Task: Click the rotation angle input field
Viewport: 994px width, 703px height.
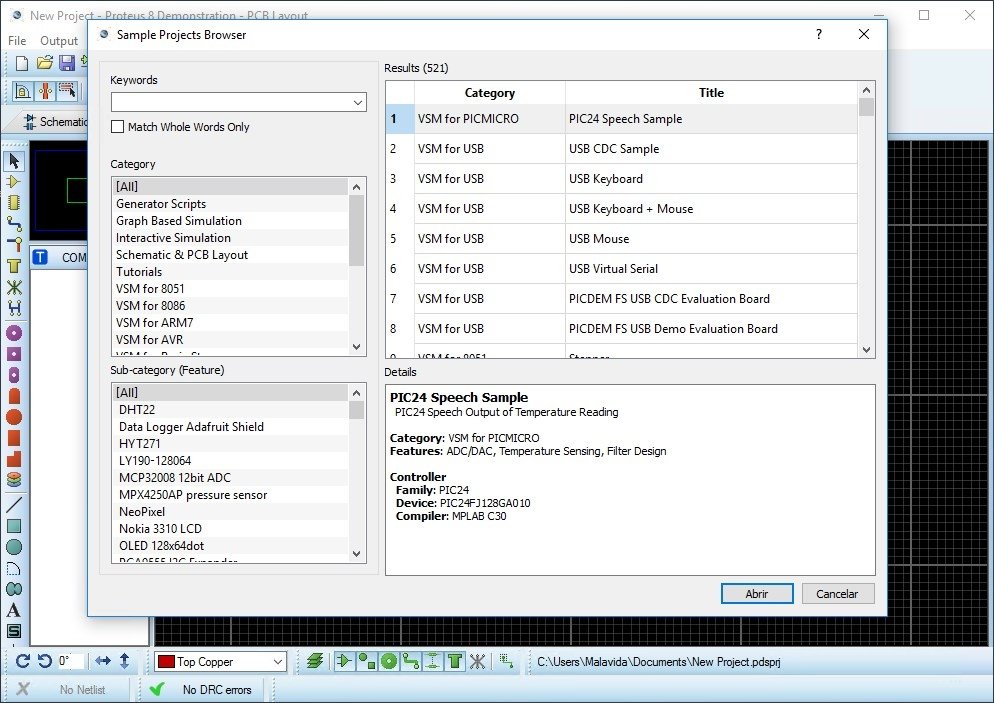Action: coord(70,661)
